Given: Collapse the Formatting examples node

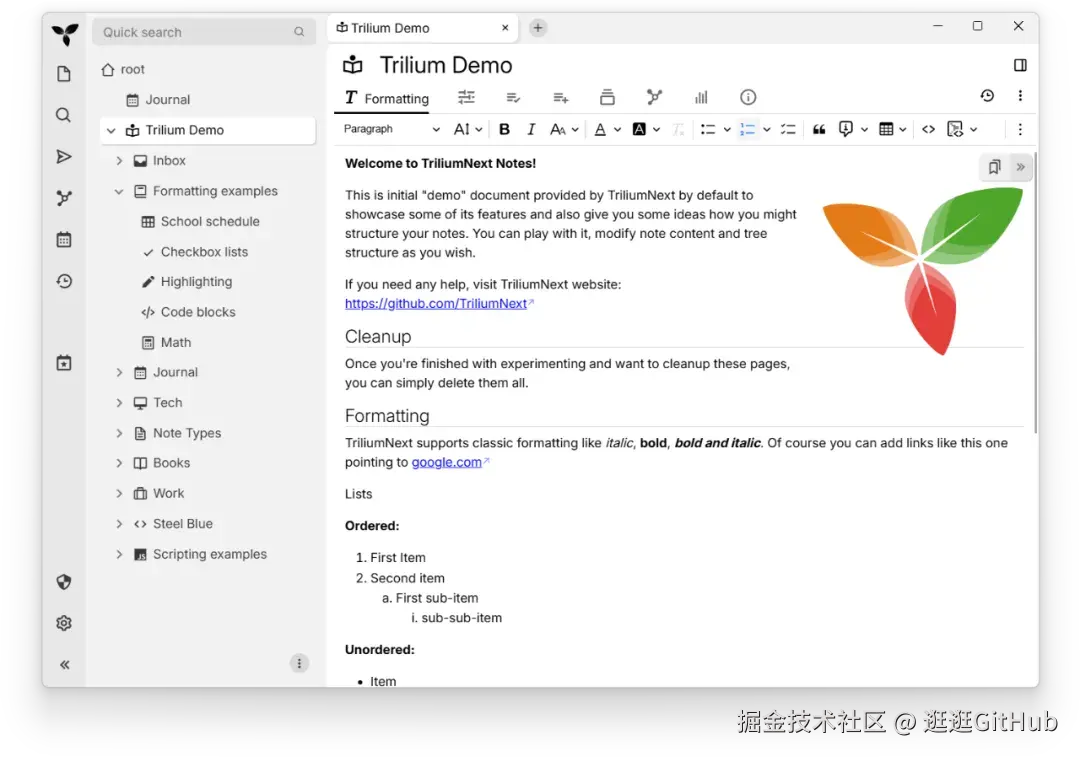Looking at the screenshot, I should 119,191.
